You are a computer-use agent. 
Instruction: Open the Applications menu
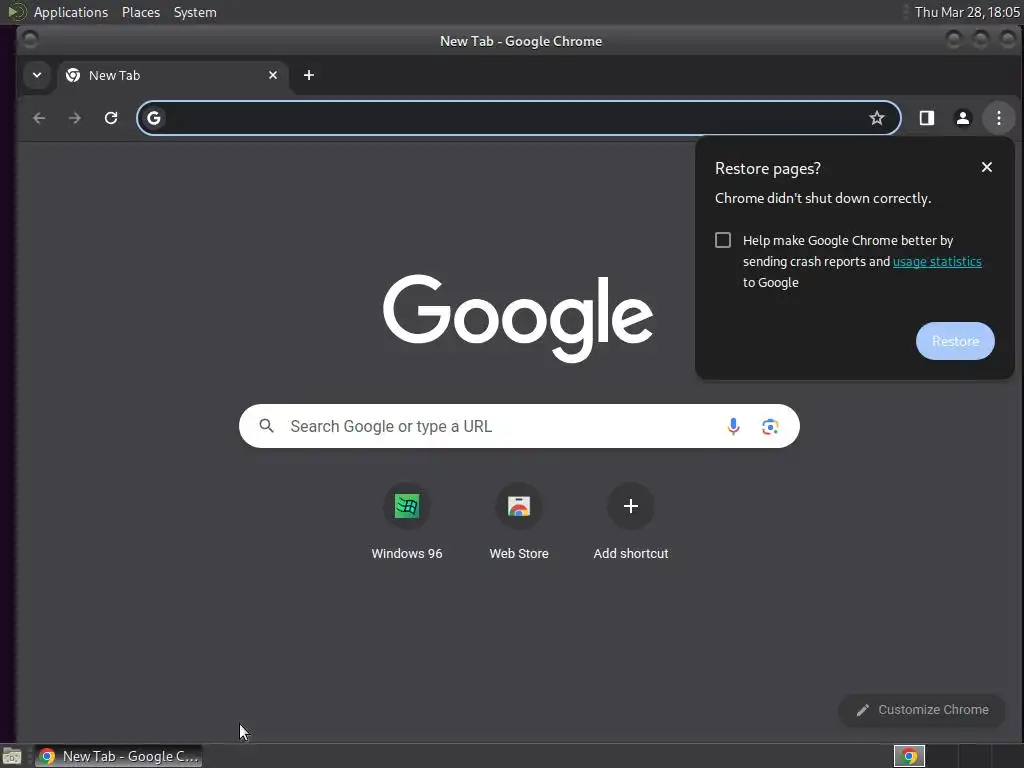(x=71, y=12)
